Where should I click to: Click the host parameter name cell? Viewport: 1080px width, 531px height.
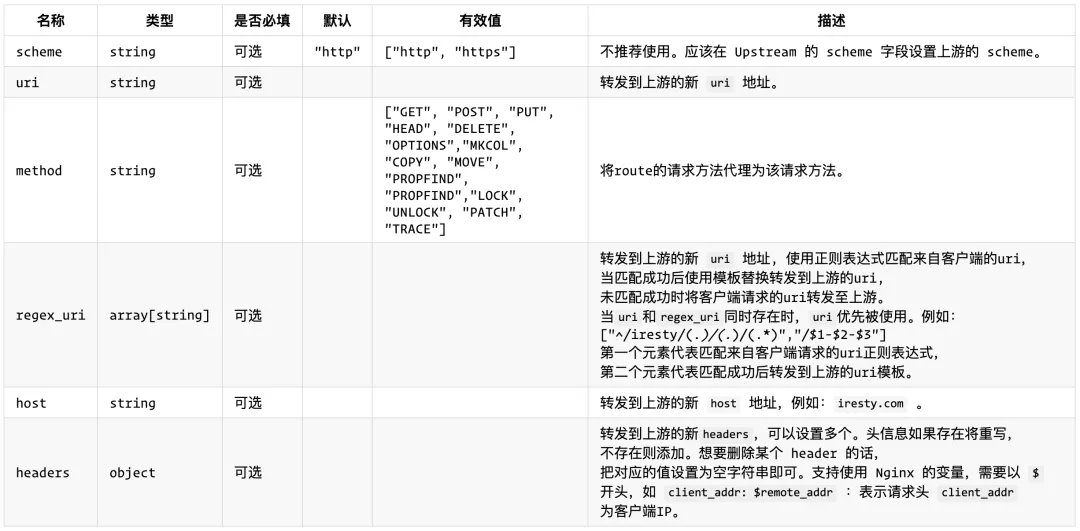(31, 403)
